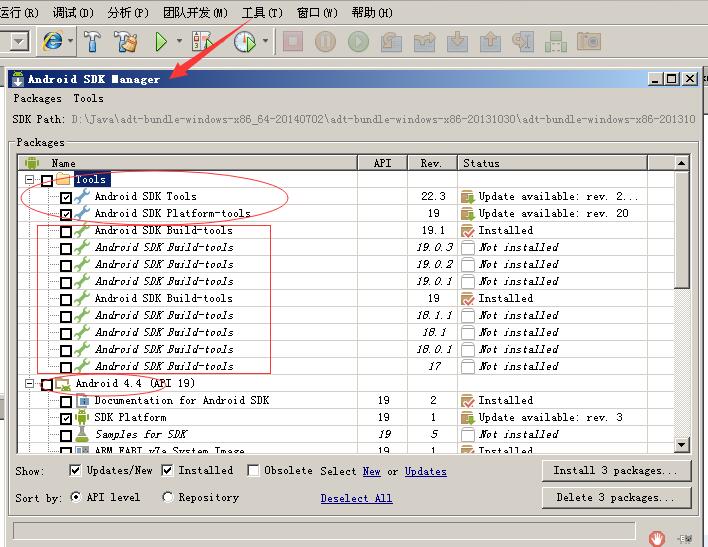
Task: Toggle the Updates/New show checkbox
Action: (75, 470)
